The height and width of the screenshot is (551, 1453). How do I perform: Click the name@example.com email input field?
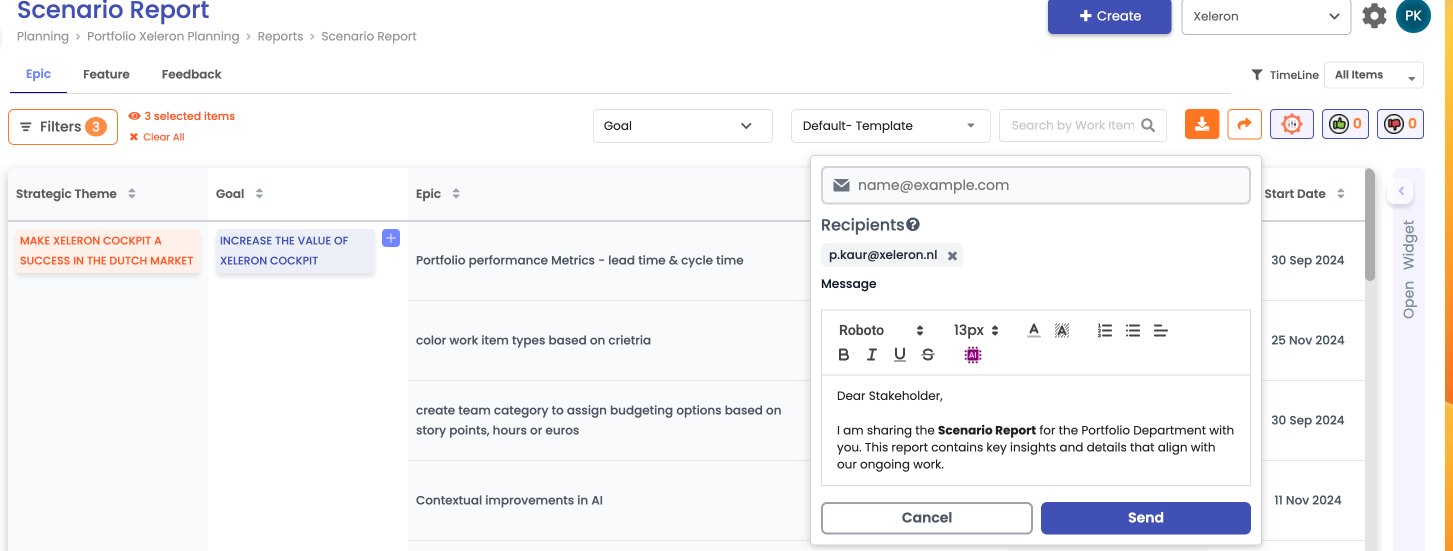[x=1035, y=185]
